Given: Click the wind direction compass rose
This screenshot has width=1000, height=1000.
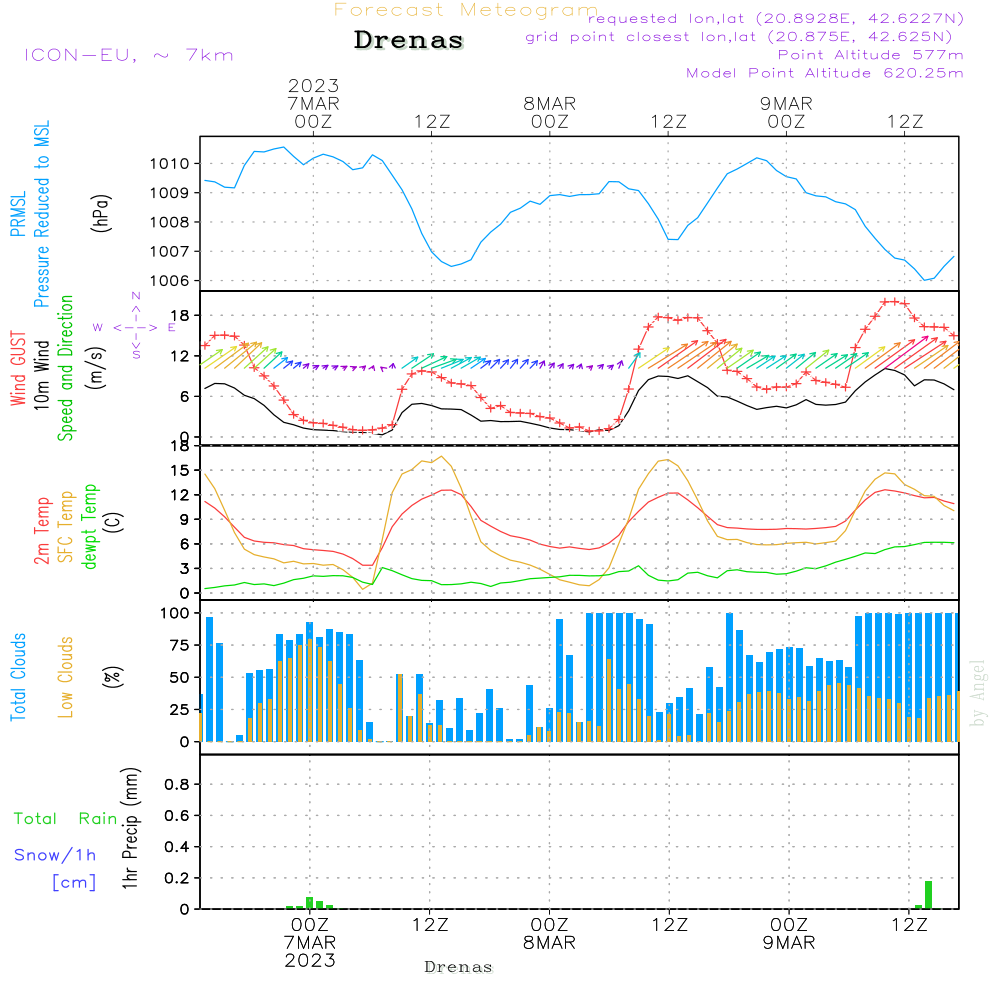Looking at the screenshot, I should (x=135, y=326).
